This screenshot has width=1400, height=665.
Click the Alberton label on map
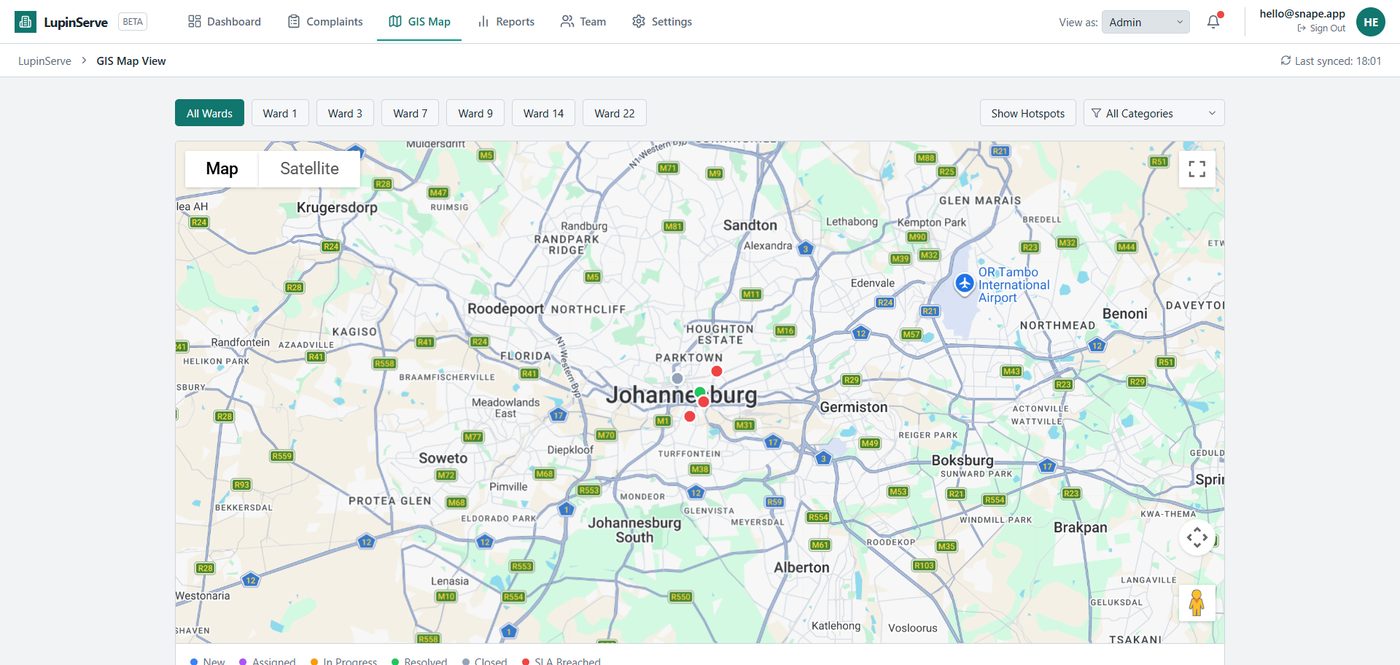pyautogui.click(x=802, y=567)
